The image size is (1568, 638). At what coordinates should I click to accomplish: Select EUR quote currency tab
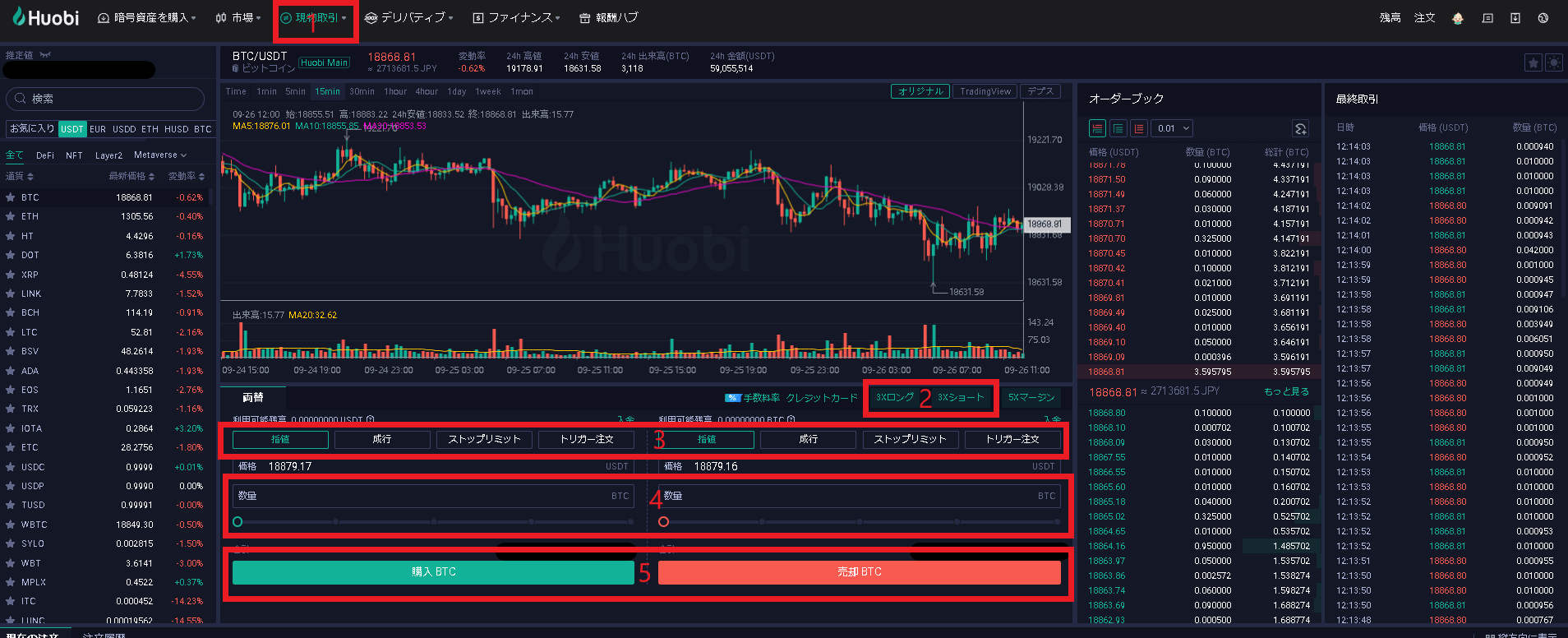(x=98, y=129)
